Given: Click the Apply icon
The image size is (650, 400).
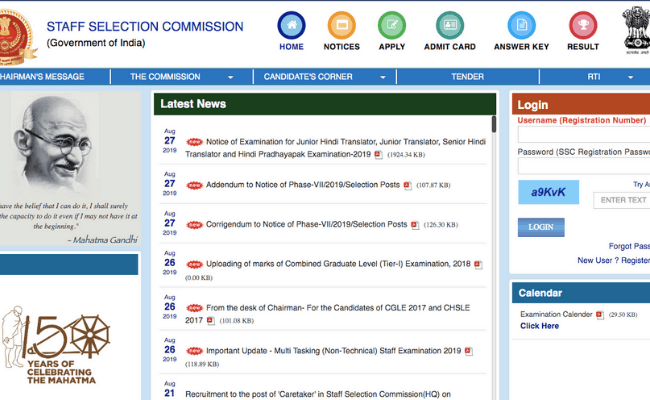Looking at the screenshot, I should (x=392, y=26).
